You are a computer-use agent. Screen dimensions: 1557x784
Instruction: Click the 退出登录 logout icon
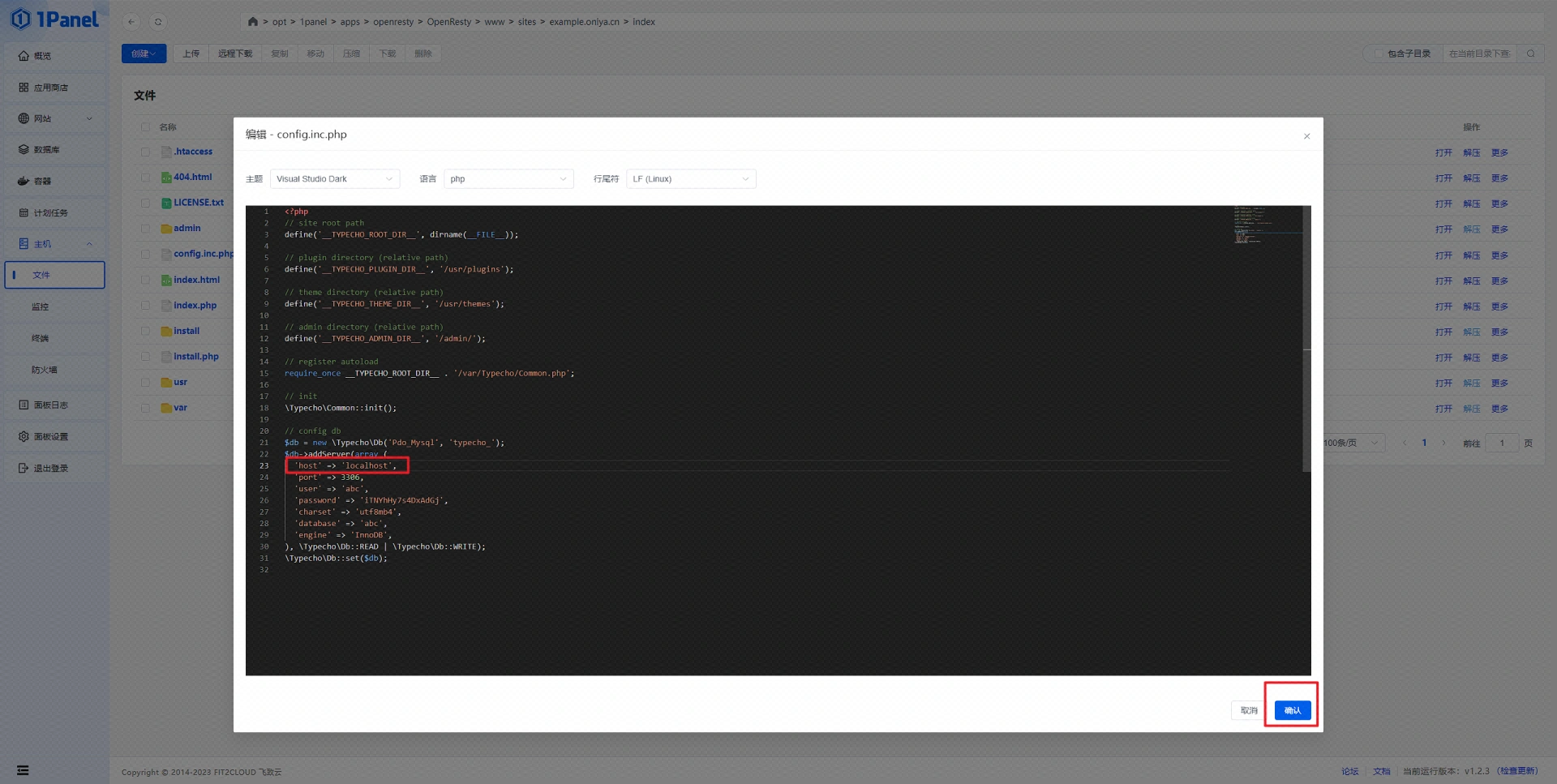coord(24,468)
